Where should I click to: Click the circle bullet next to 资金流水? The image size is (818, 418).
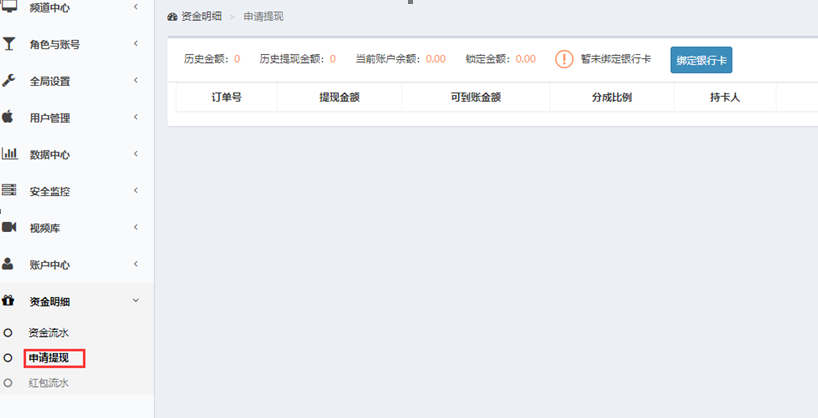click(x=8, y=333)
